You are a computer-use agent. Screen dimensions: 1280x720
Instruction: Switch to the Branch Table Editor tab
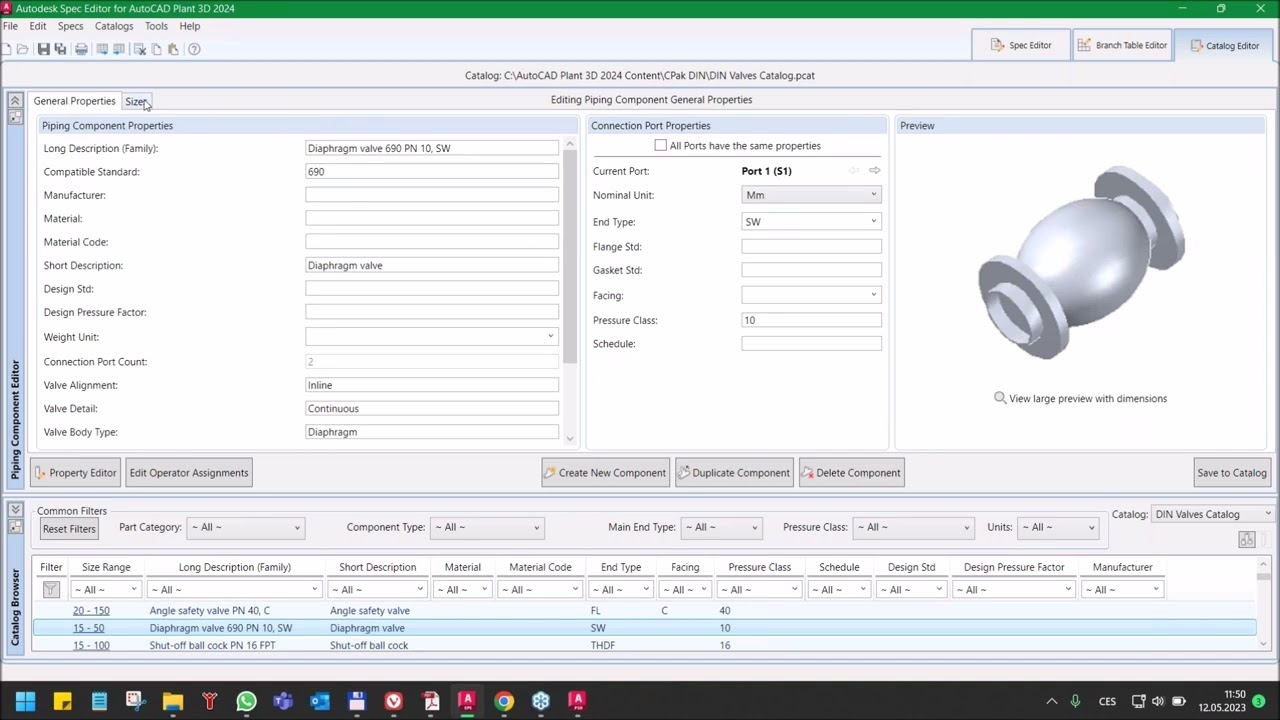(x=1122, y=45)
